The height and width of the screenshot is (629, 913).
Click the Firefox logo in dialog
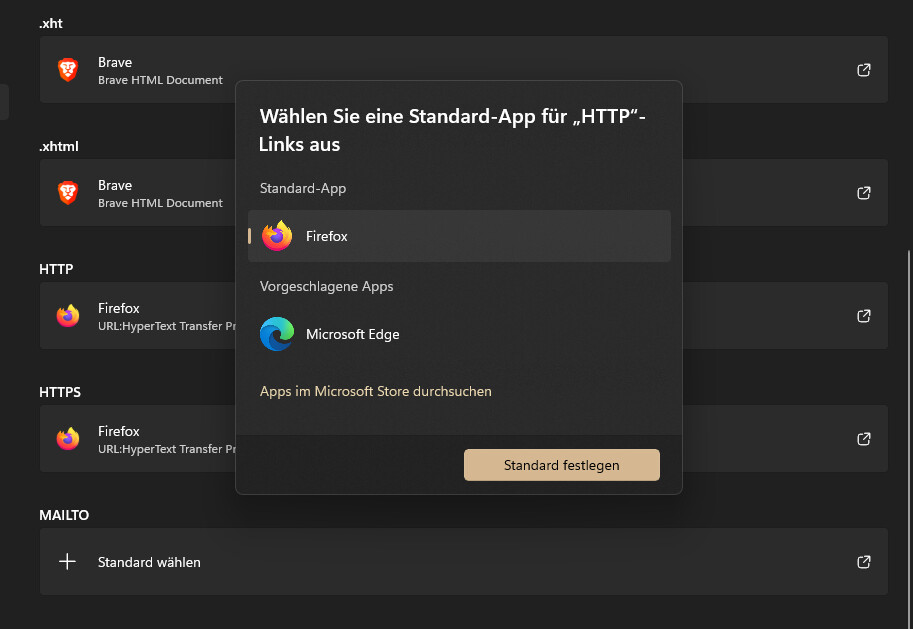[277, 236]
